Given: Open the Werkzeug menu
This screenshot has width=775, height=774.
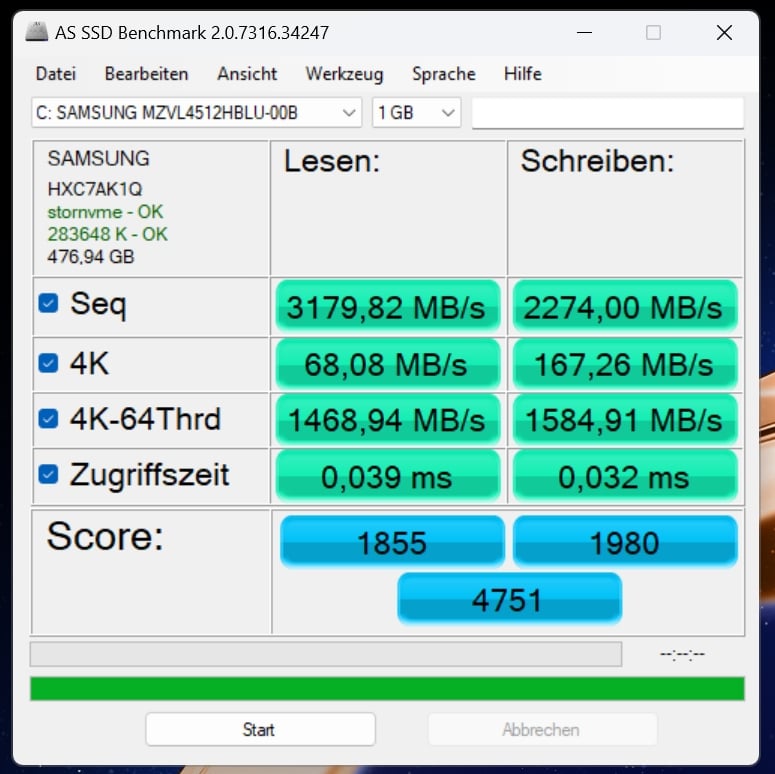Looking at the screenshot, I should [344, 74].
